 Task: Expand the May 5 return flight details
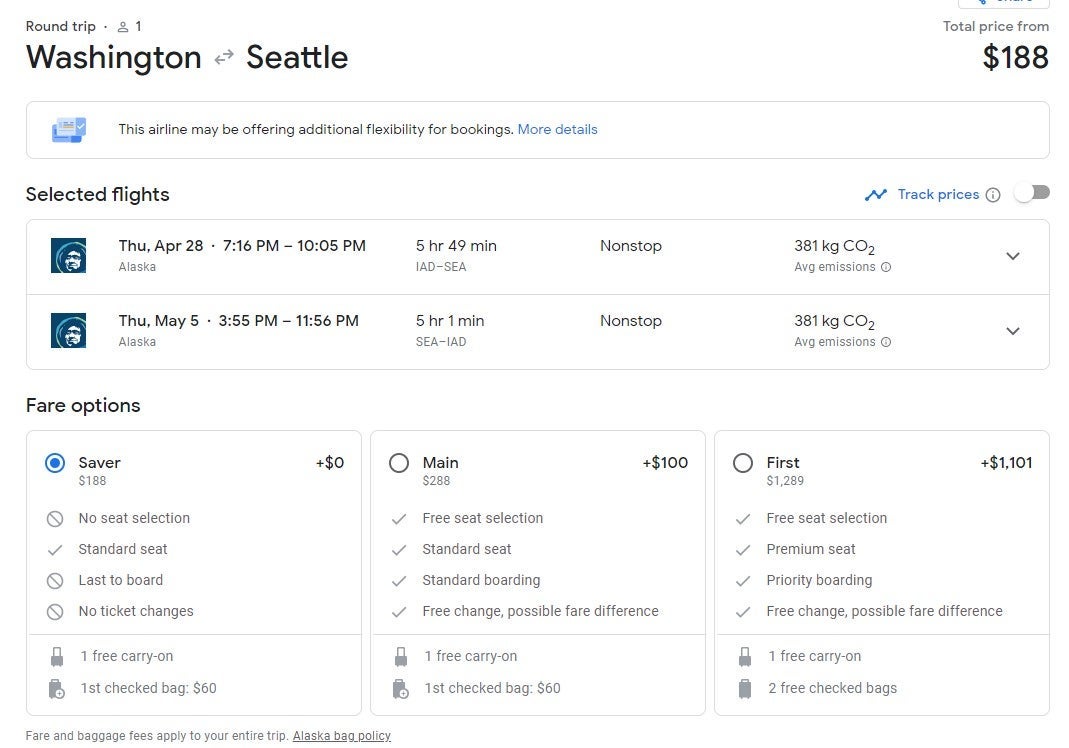click(1012, 331)
